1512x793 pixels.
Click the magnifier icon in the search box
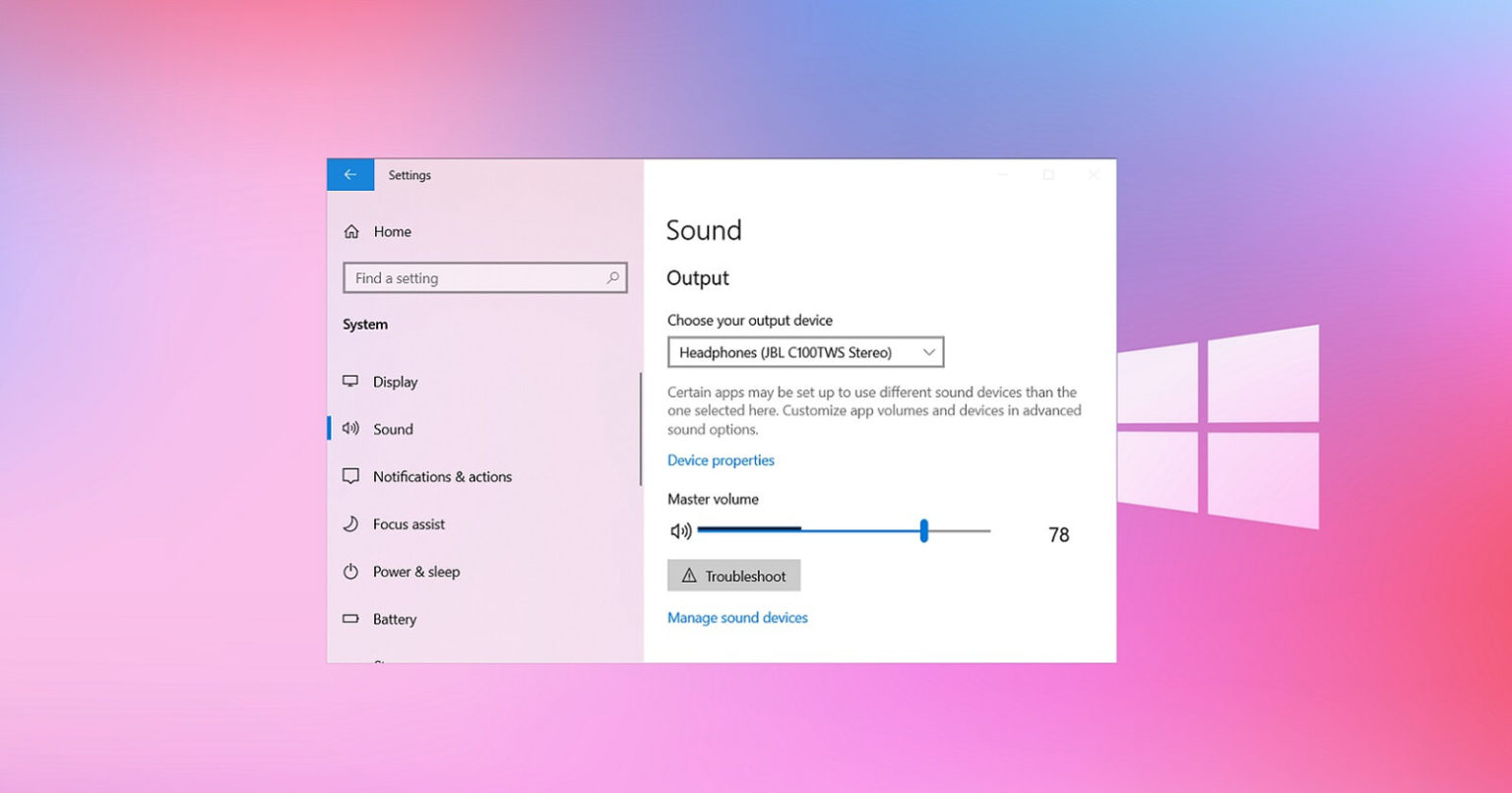611,278
